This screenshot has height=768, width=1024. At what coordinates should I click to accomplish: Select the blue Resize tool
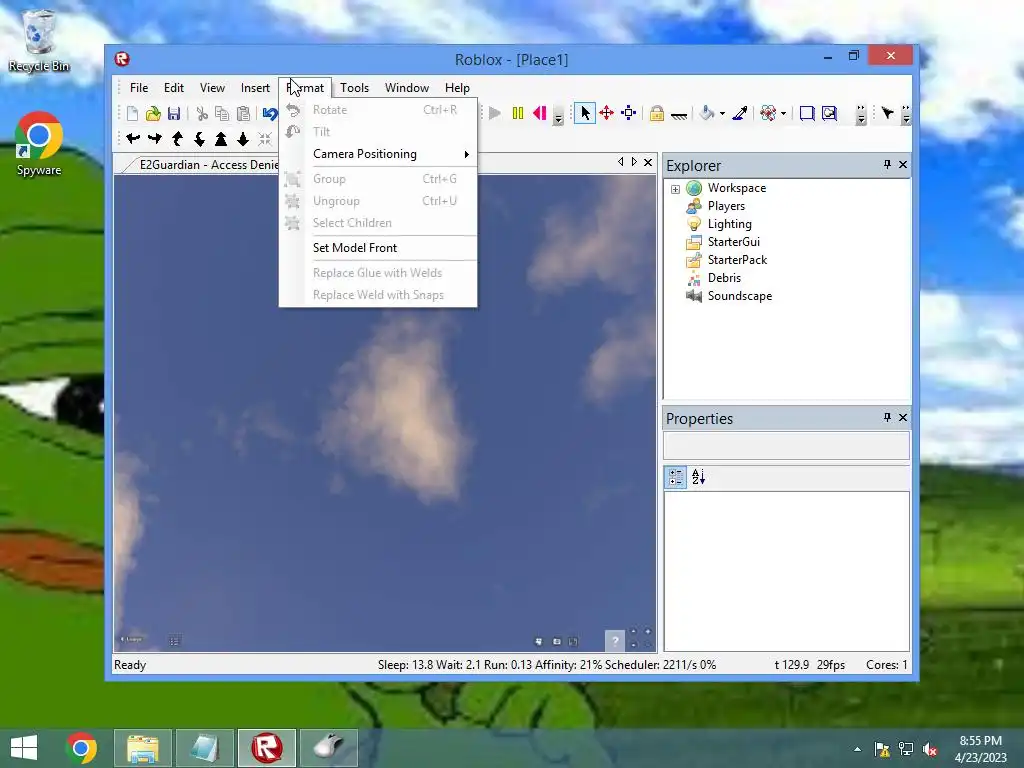628,114
